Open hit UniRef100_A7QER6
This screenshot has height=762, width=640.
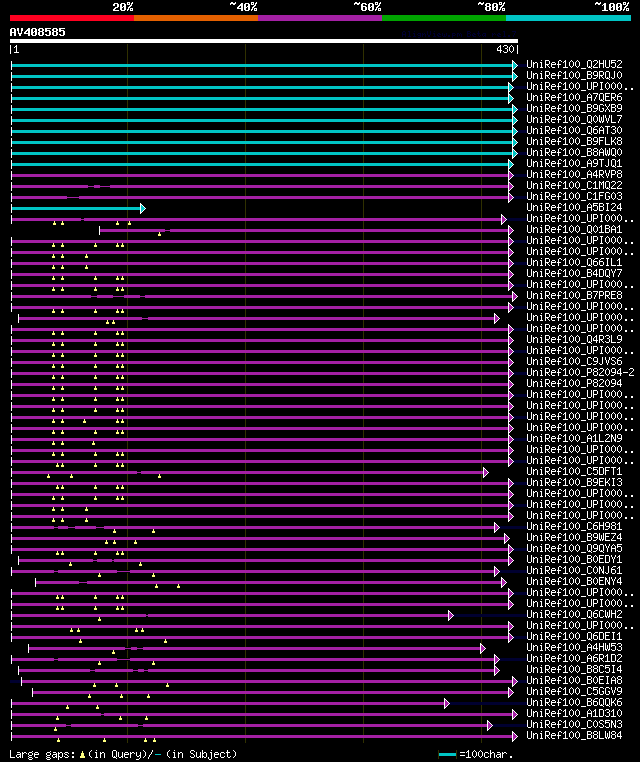(x=574, y=98)
